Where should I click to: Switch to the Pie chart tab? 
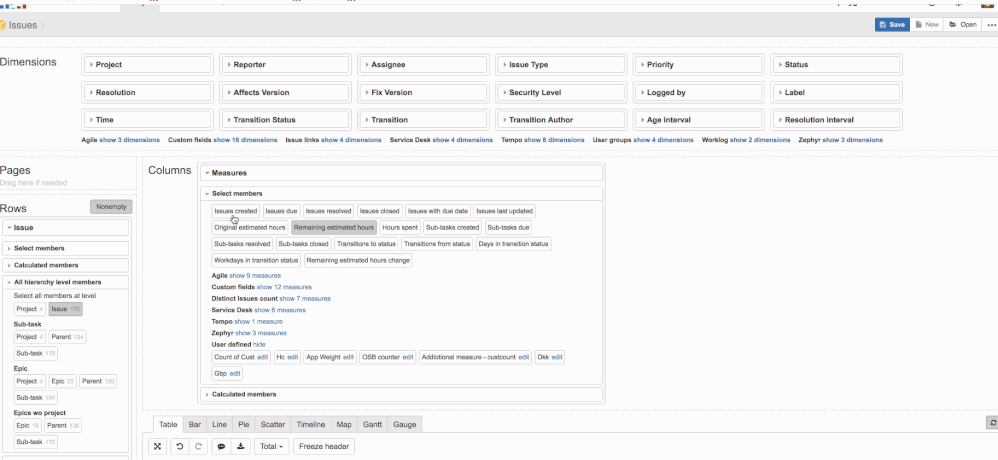click(243, 424)
